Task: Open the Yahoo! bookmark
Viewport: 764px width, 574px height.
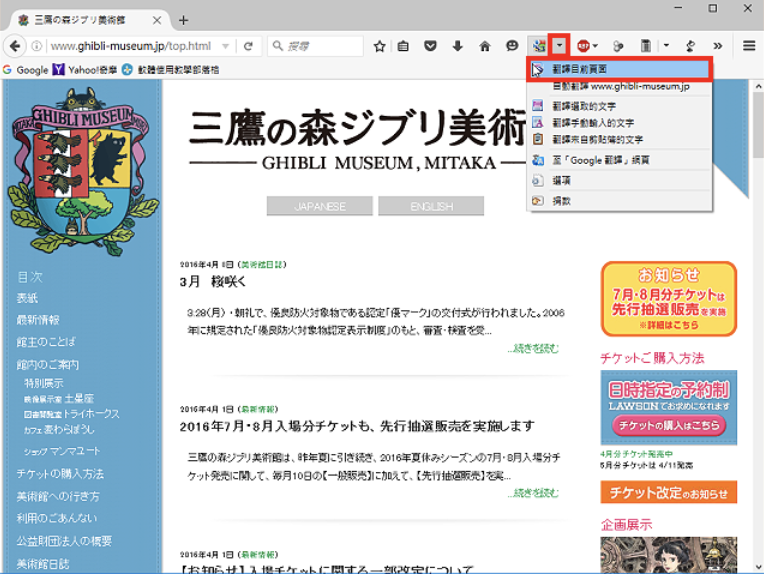Action: point(85,70)
